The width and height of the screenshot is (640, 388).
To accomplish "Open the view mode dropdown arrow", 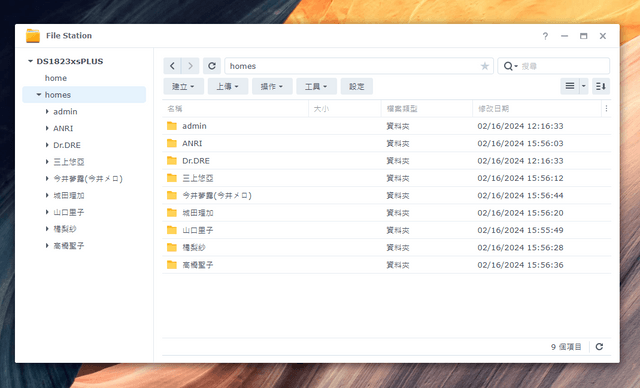I will tap(584, 86).
